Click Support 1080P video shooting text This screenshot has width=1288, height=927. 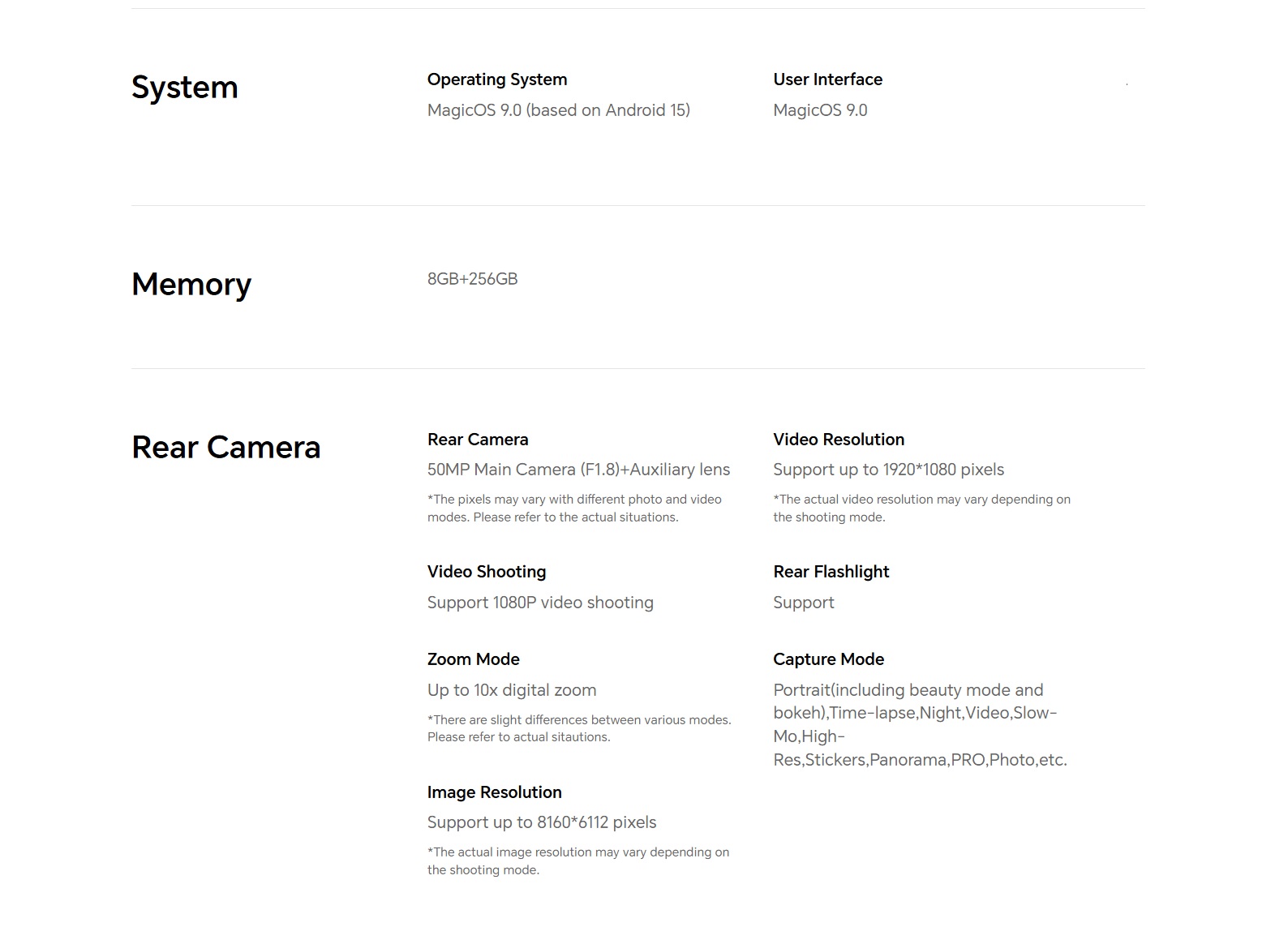(x=540, y=603)
